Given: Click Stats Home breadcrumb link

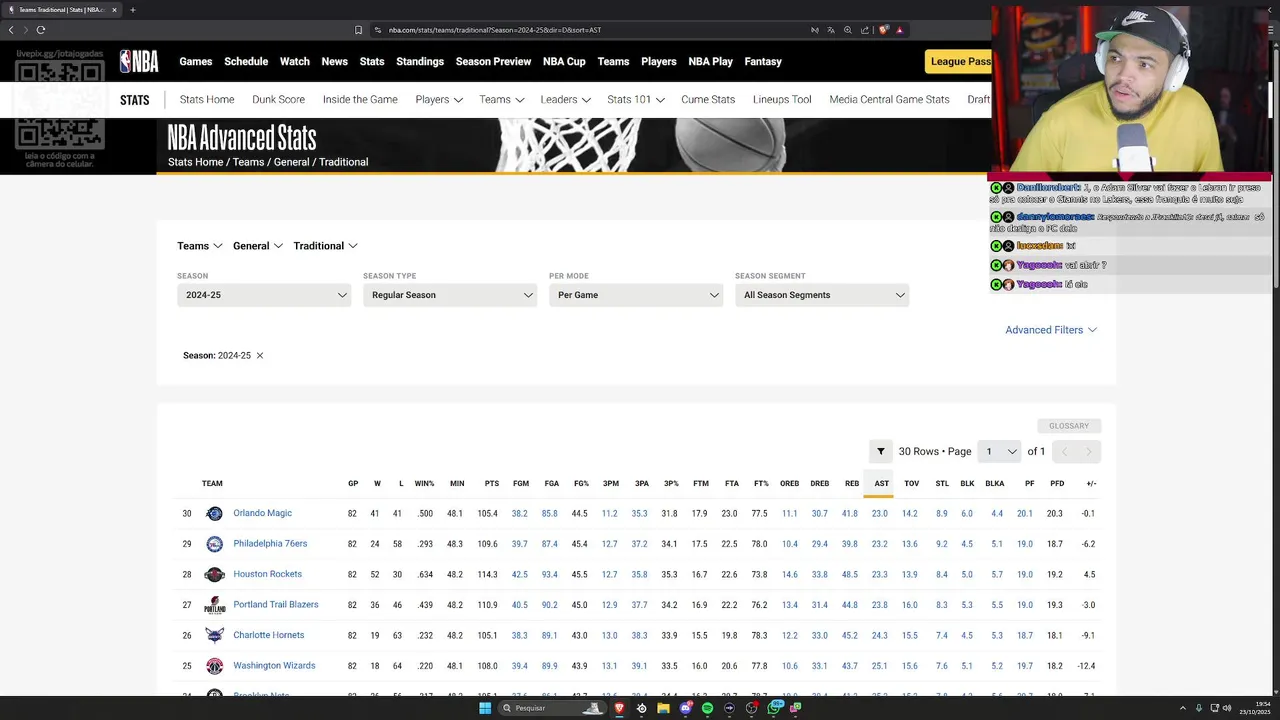Looking at the screenshot, I should point(196,162).
